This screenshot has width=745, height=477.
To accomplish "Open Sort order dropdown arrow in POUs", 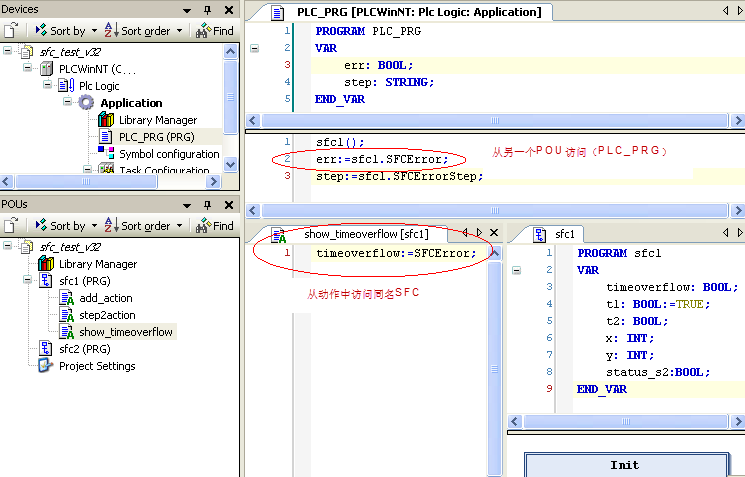I will point(179,226).
